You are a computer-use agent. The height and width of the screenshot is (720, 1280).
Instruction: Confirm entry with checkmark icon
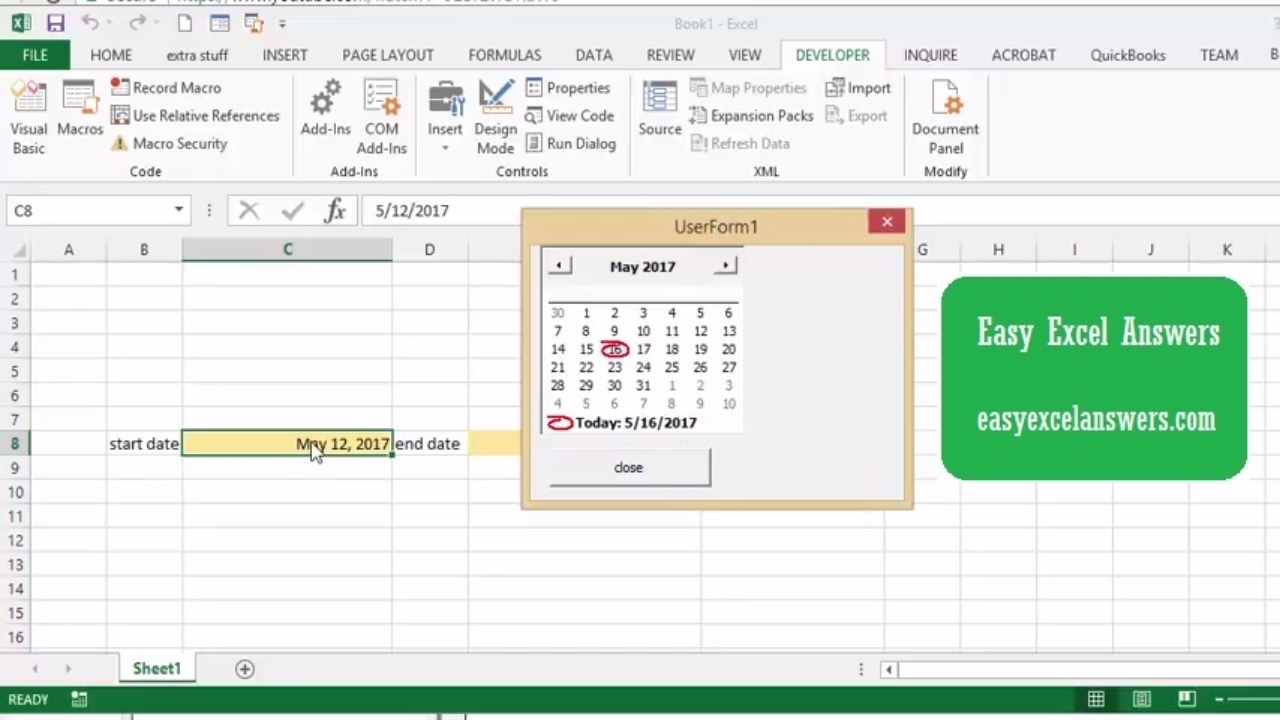pyautogui.click(x=292, y=210)
